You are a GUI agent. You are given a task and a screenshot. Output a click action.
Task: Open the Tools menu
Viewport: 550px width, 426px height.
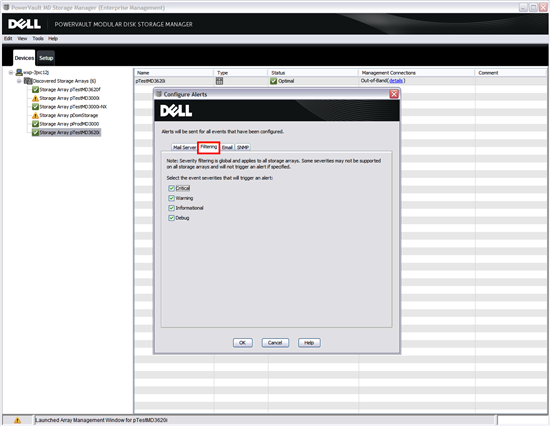click(38, 39)
